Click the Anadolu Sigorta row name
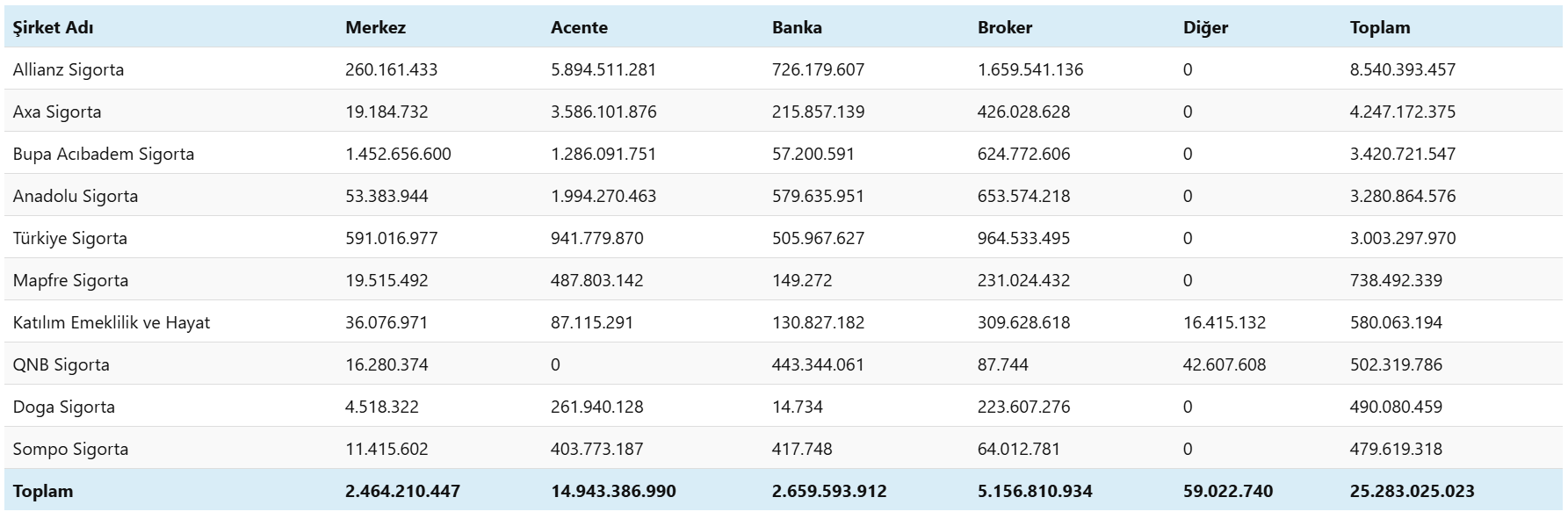The width and height of the screenshot is (1568, 519). tap(76, 196)
